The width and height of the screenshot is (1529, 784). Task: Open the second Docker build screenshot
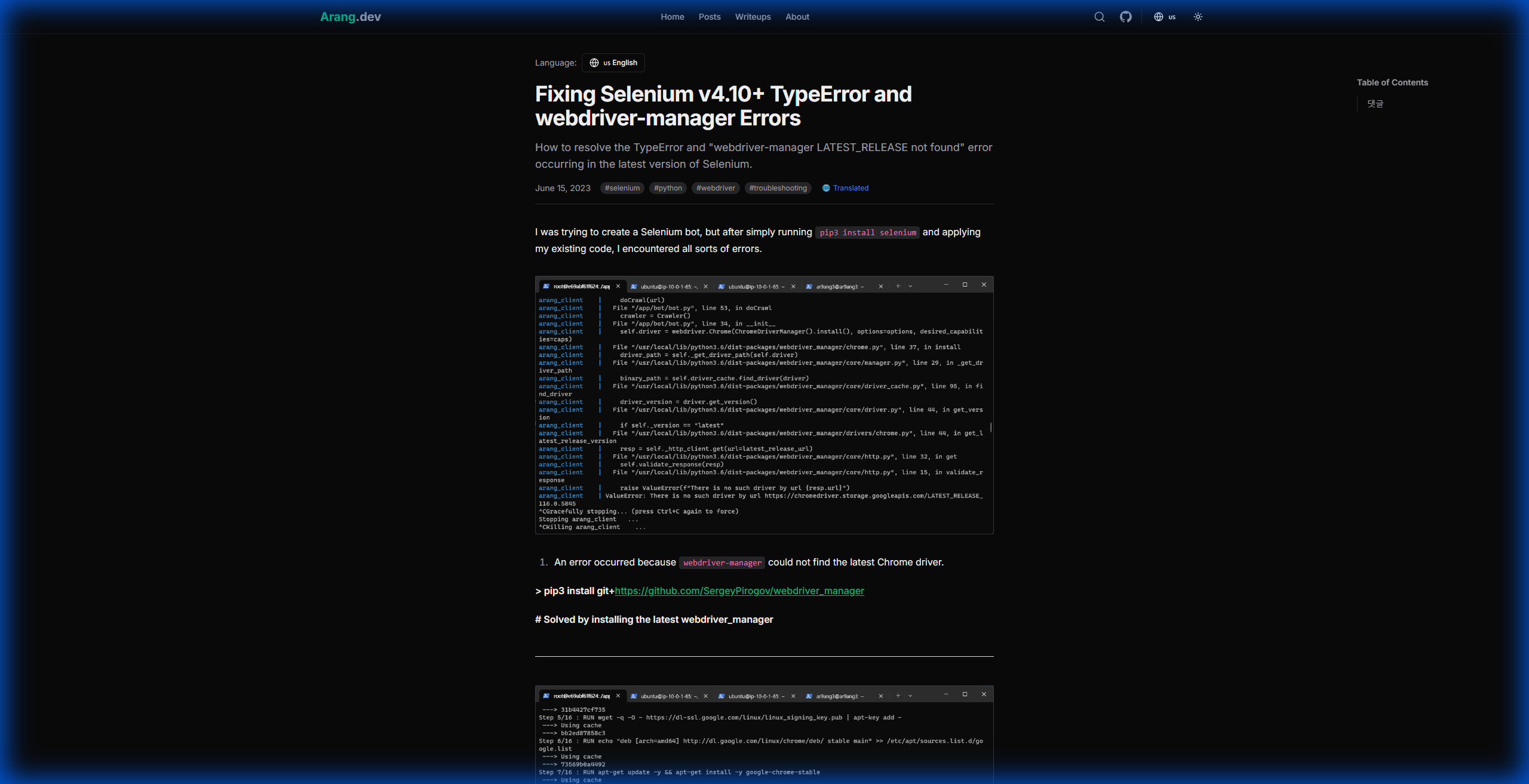click(x=764, y=734)
